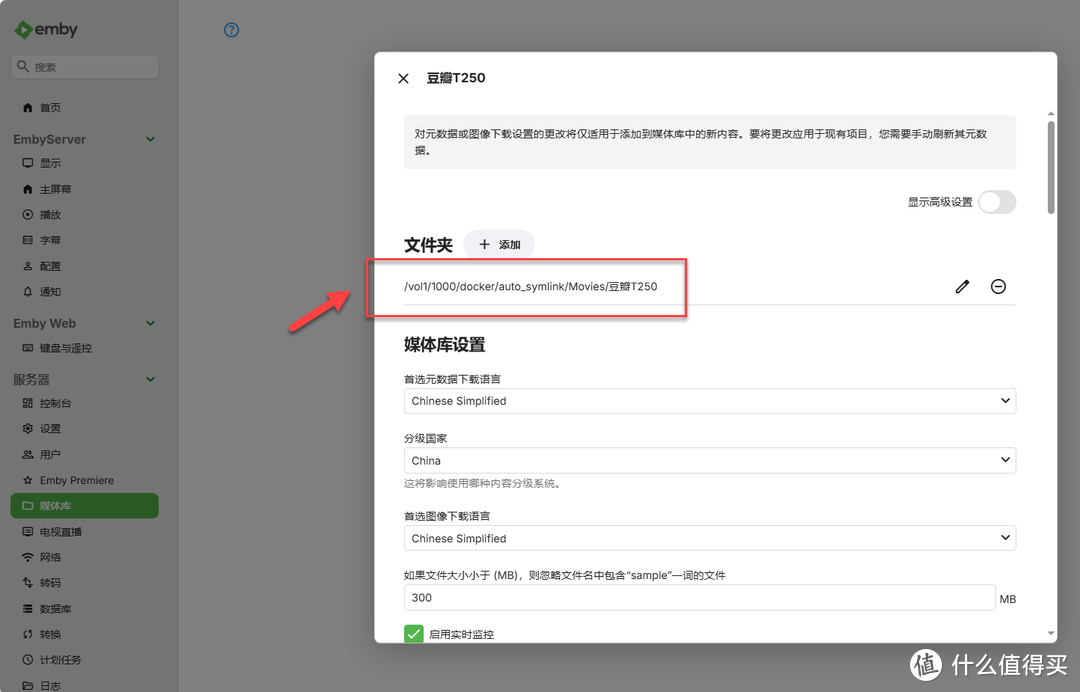Screen dimensions: 1080x692
Task: Uncheck the 启用实时监控 checkbox
Action: coord(413,633)
